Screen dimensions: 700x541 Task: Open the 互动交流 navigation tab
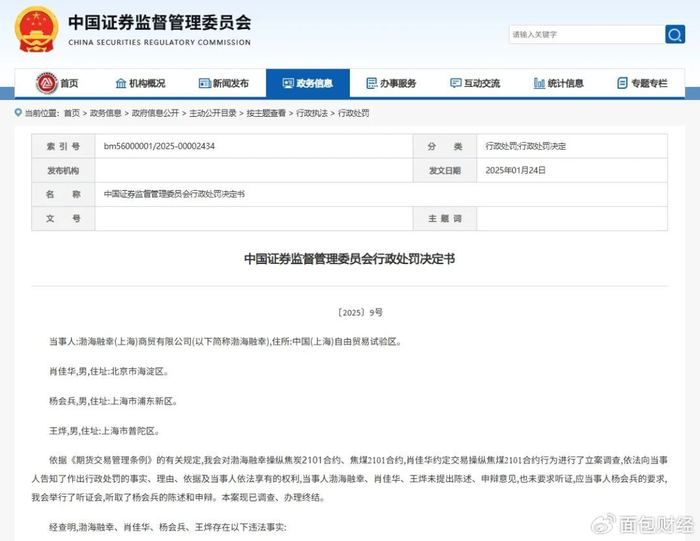point(475,83)
